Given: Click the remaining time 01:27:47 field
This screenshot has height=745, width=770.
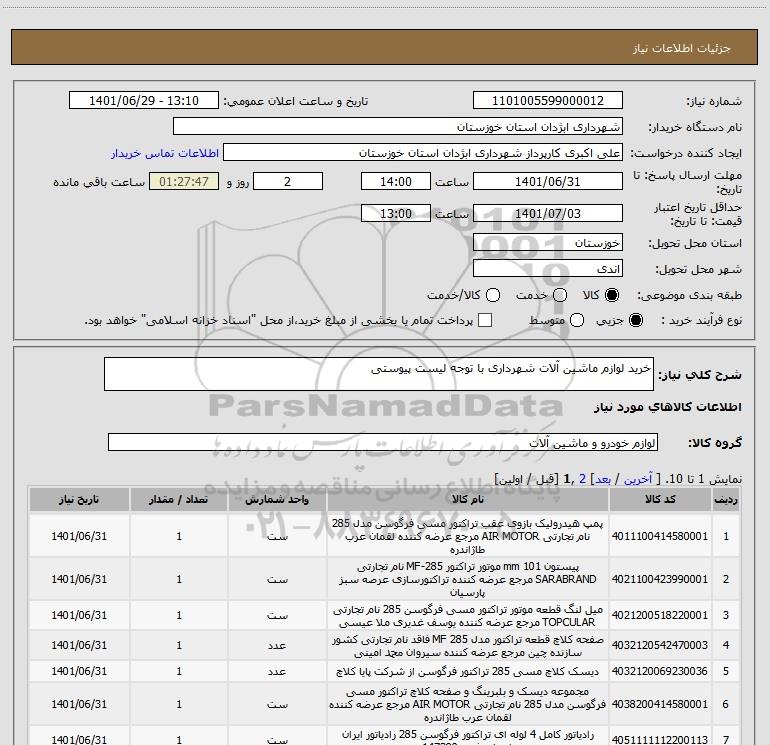Looking at the screenshot, I should (x=184, y=181).
